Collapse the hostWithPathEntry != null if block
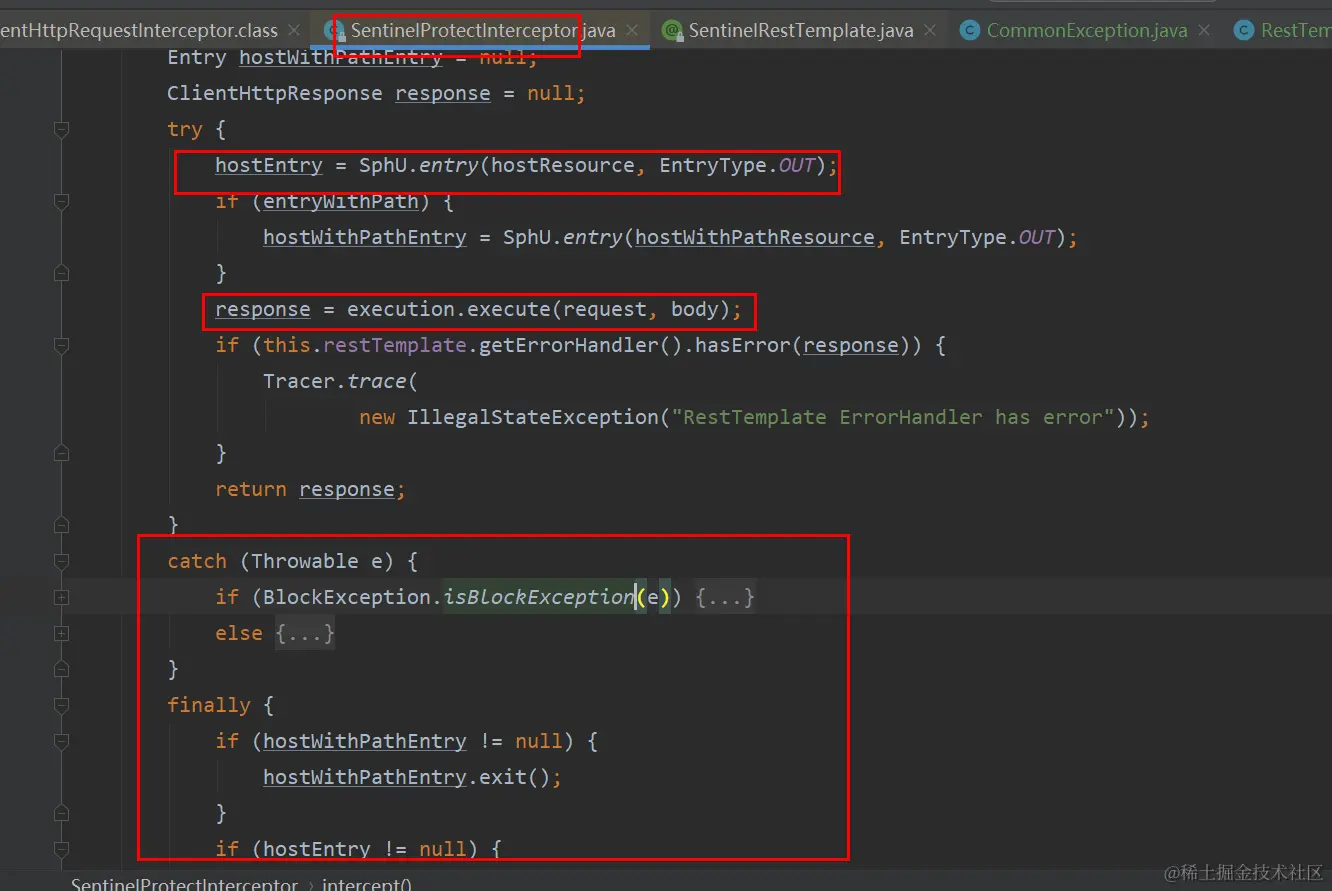1332x891 pixels. [x=61, y=741]
